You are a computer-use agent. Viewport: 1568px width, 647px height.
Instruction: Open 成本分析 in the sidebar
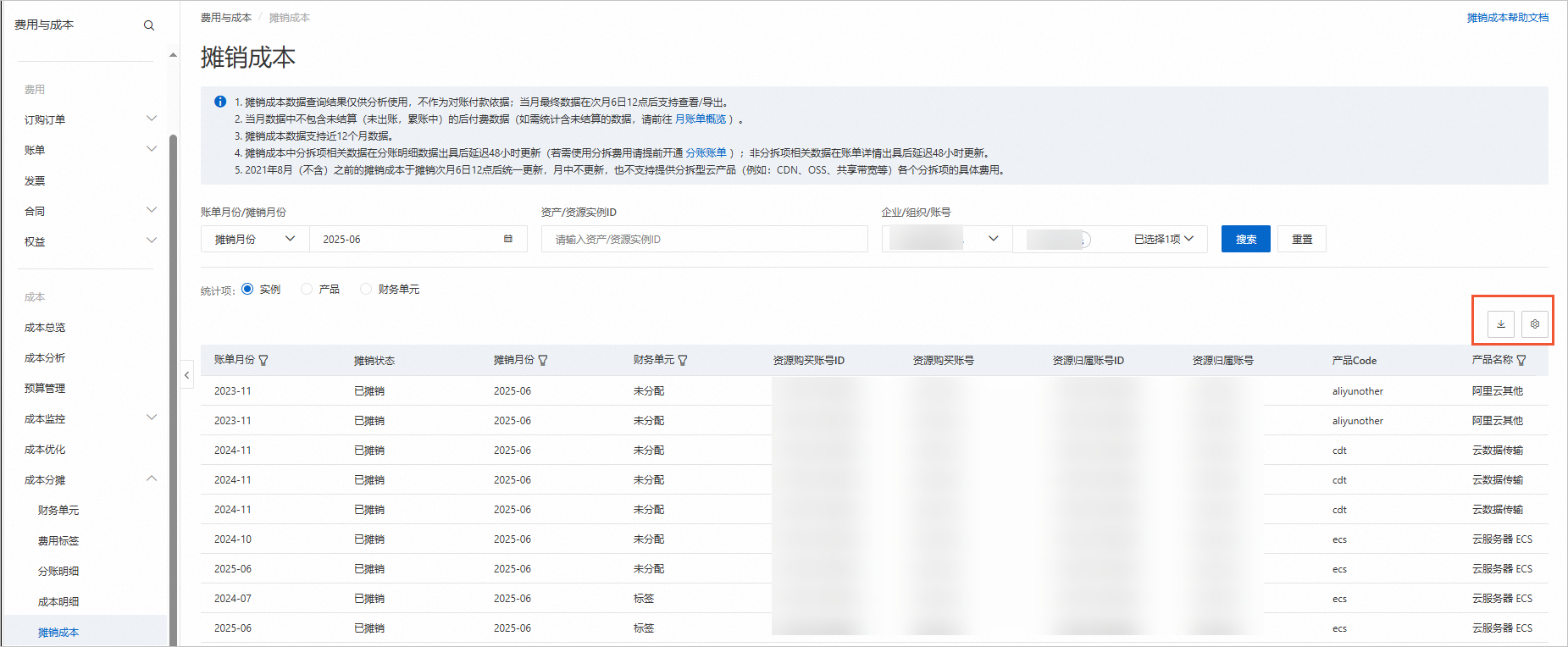pos(45,357)
